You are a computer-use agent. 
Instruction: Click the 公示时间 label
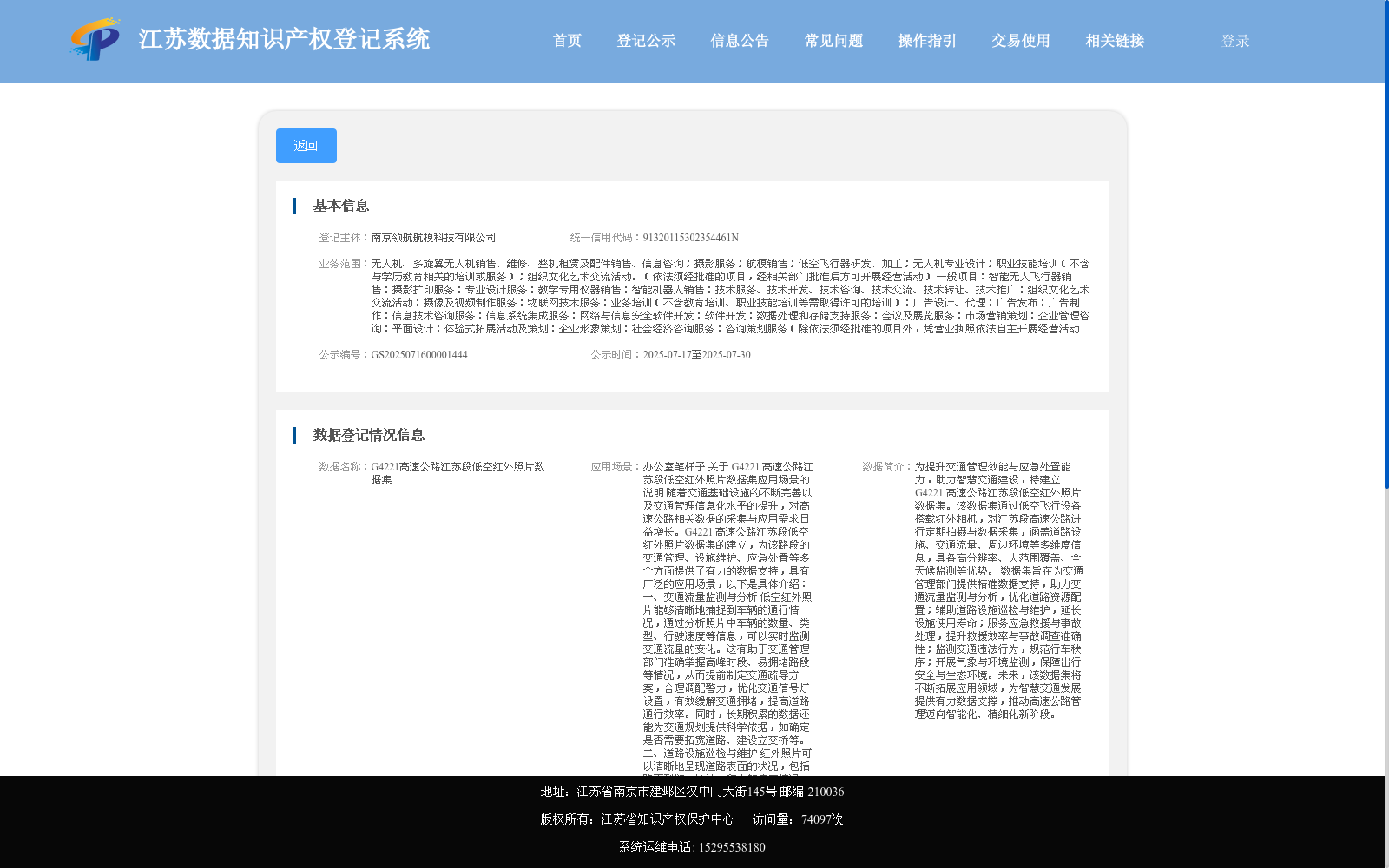(x=616, y=355)
